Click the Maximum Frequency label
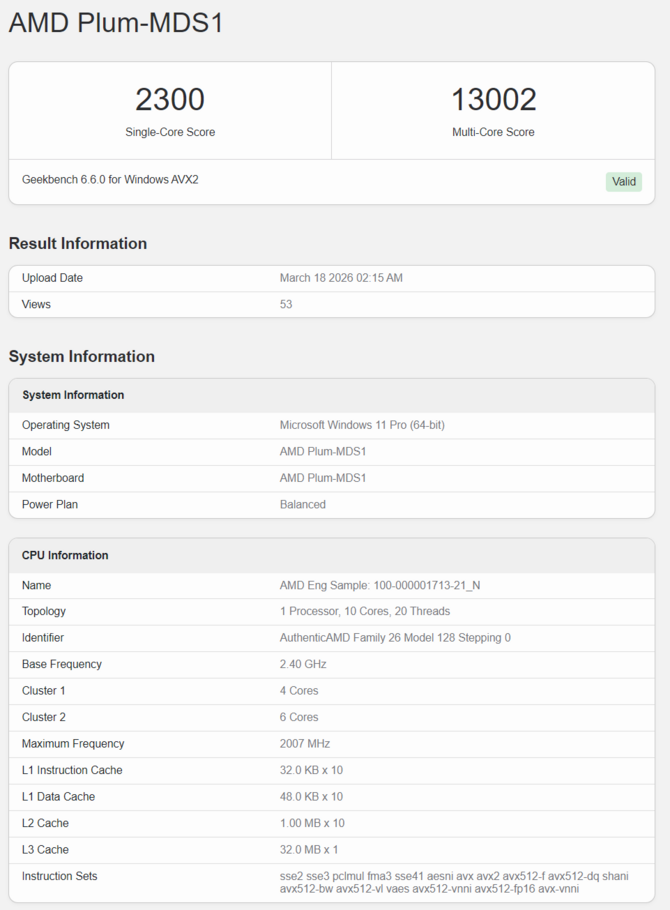This screenshot has width=670, height=910. tap(73, 743)
